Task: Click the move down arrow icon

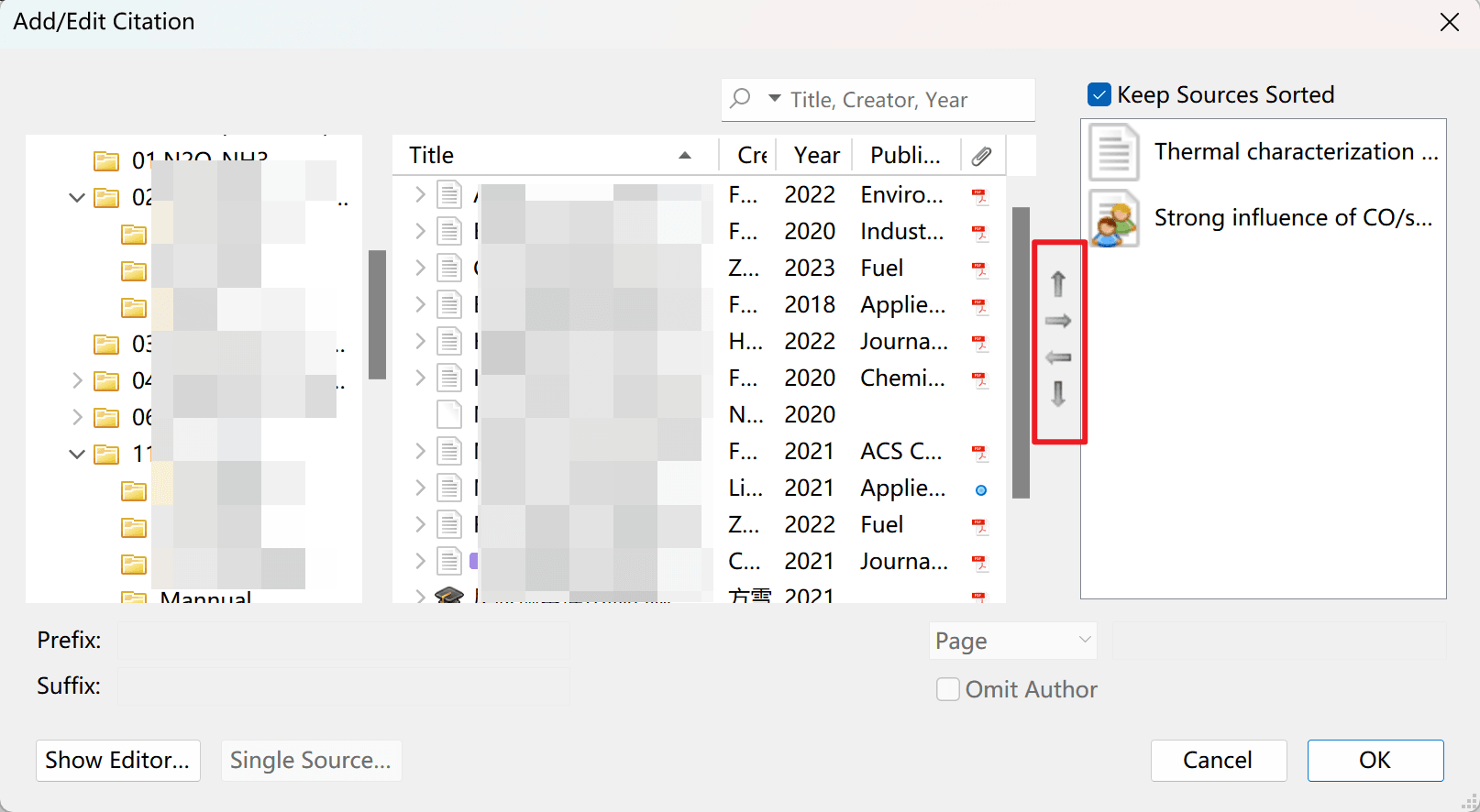Action: pos(1058,394)
